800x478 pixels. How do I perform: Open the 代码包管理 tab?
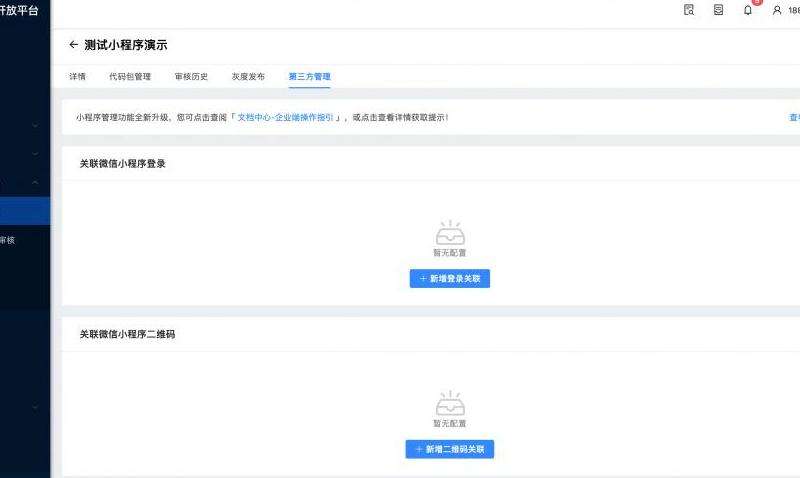(130, 76)
